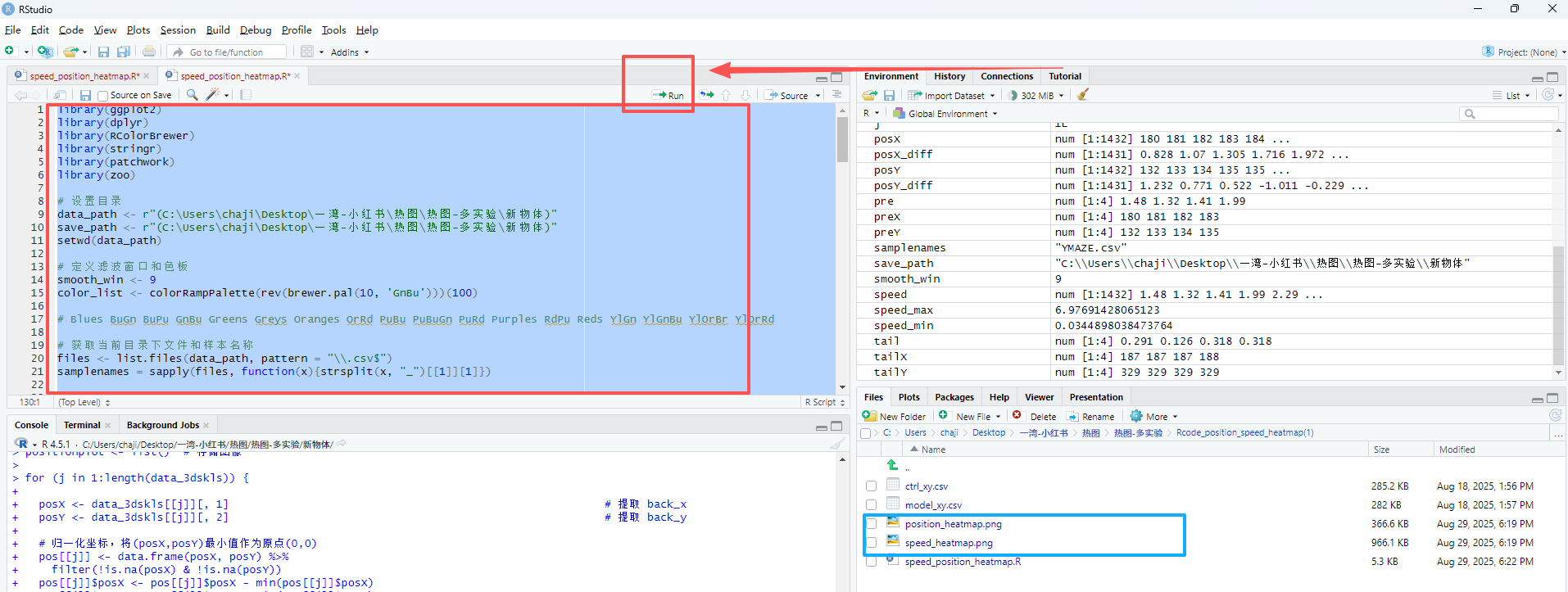
Task: Switch to the History tab
Action: 949,76
